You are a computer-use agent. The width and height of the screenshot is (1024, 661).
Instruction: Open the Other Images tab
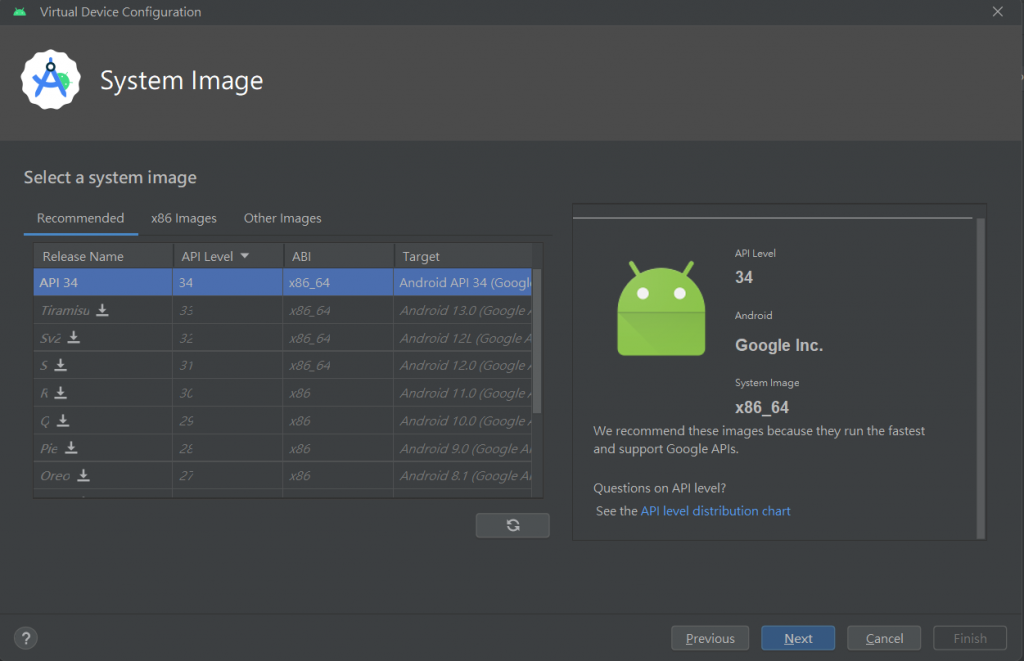pyautogui.click(x=282, y=218)
